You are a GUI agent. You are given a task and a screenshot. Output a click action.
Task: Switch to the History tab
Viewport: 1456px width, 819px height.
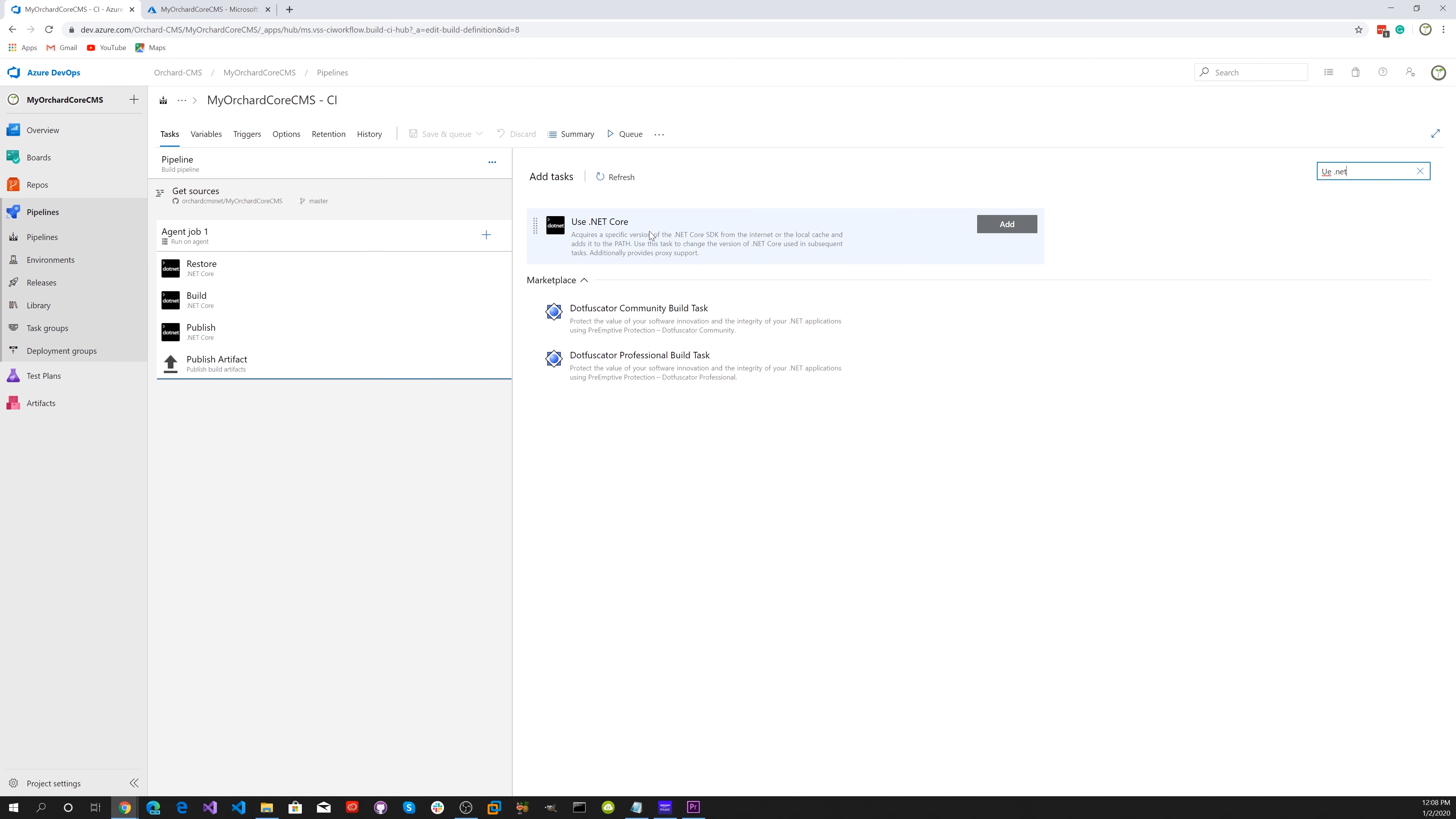tap(369, 134)
